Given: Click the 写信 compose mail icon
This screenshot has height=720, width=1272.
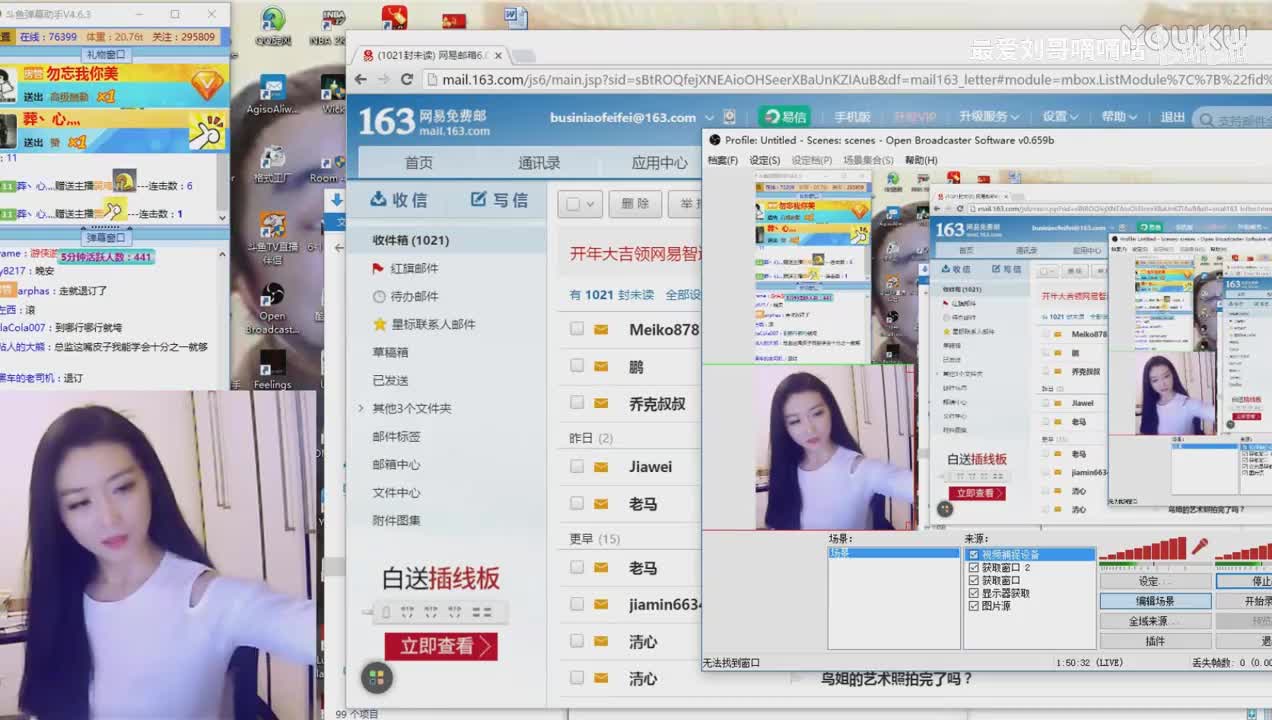Looking at the screenshot, I should (x=479, y=199).
